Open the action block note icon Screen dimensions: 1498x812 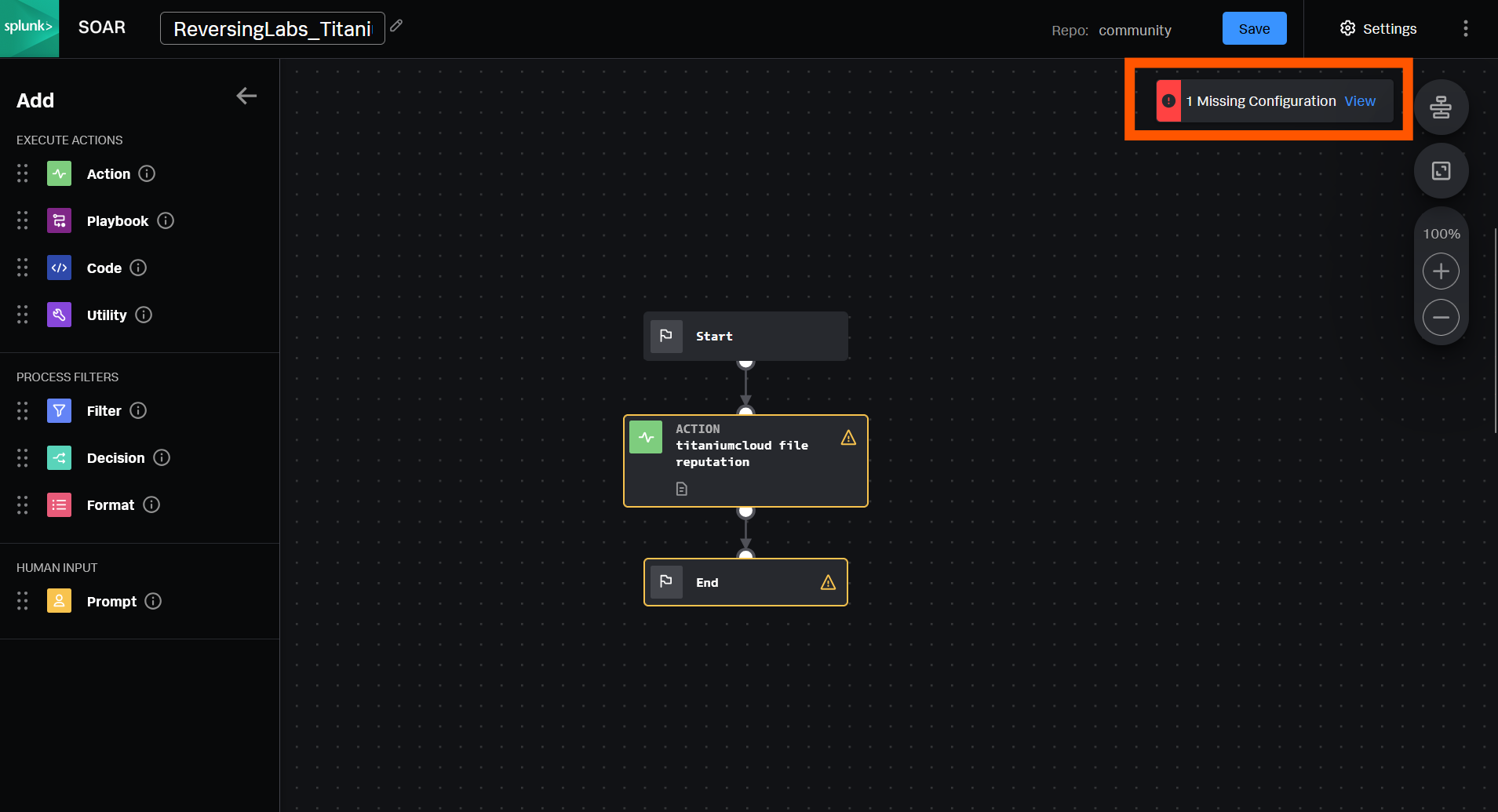point(681,489)
